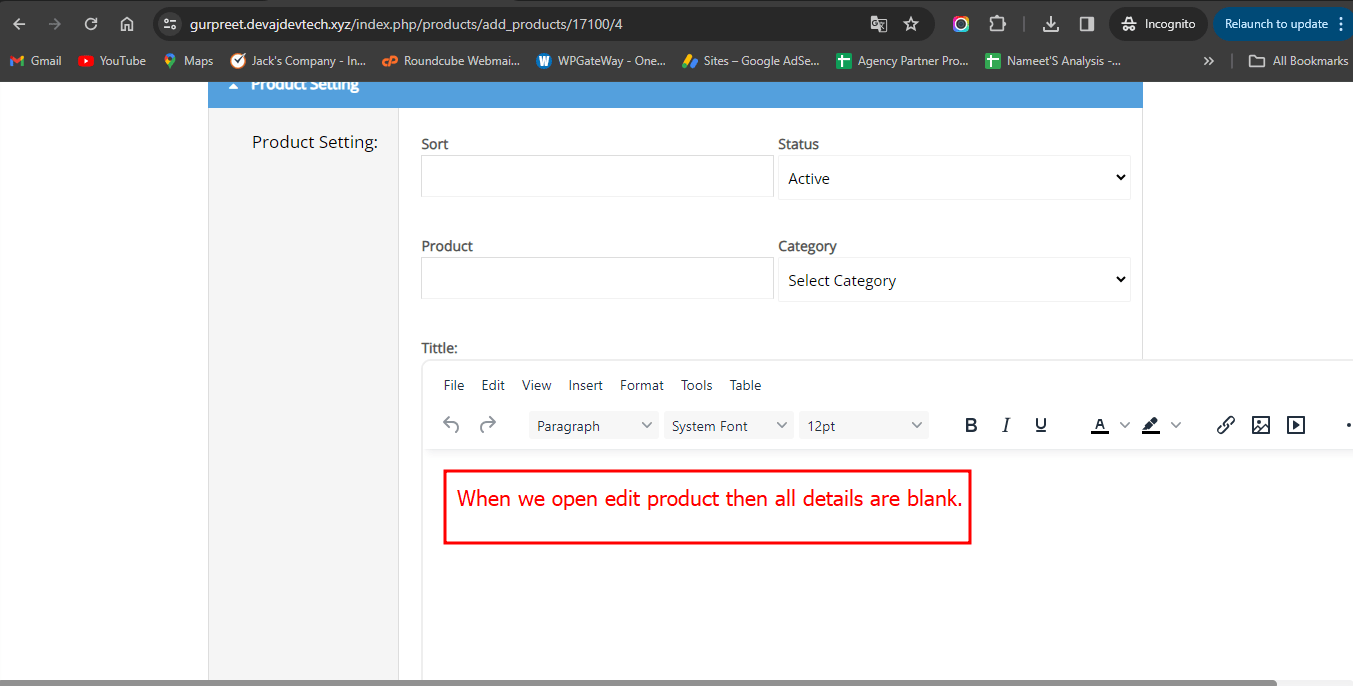Open text color picker arrow
The image size is (1353, 686).
[x=1124, y=425]
